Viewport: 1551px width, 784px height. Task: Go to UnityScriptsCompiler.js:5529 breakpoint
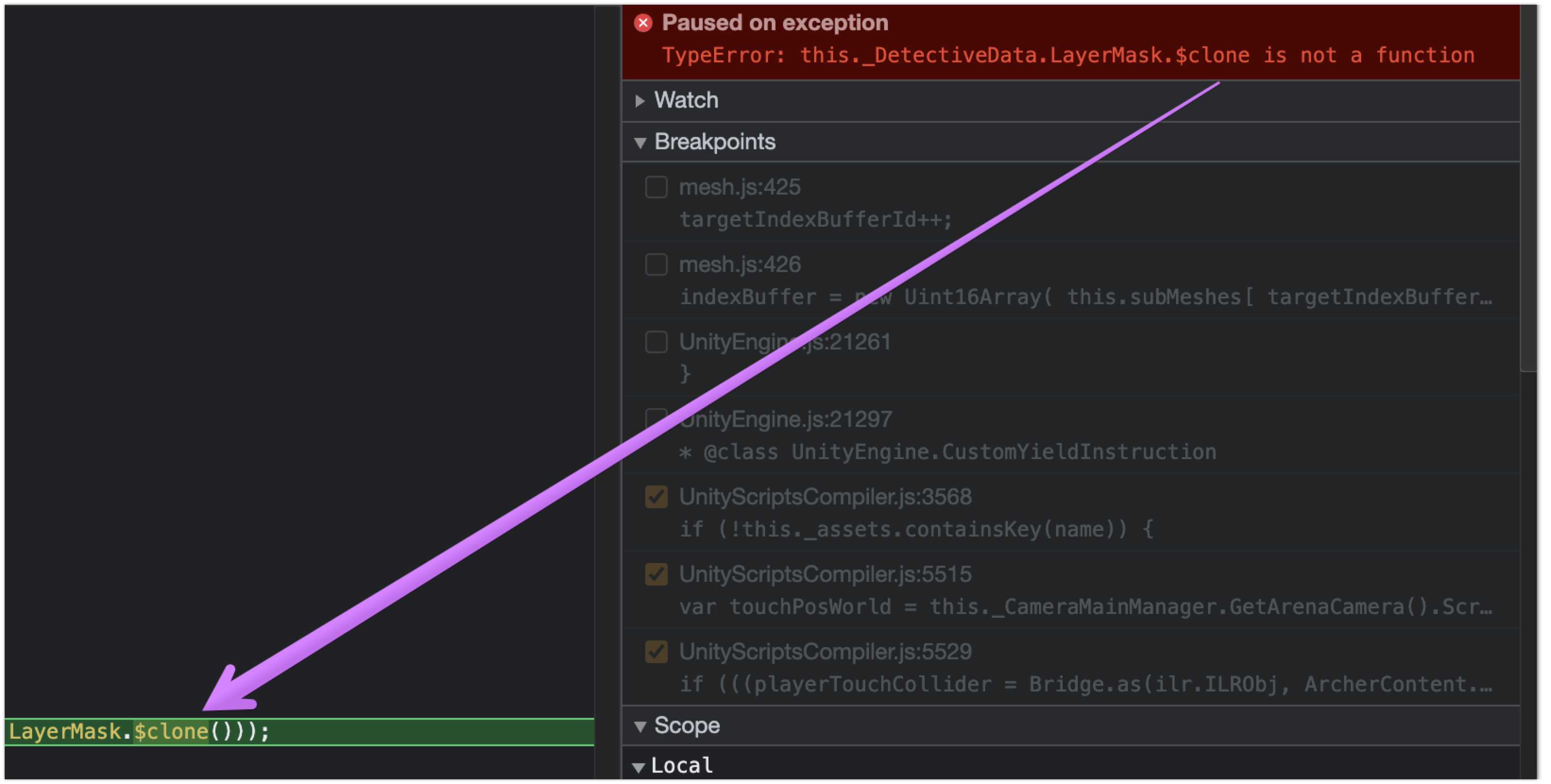click(826, 652)
